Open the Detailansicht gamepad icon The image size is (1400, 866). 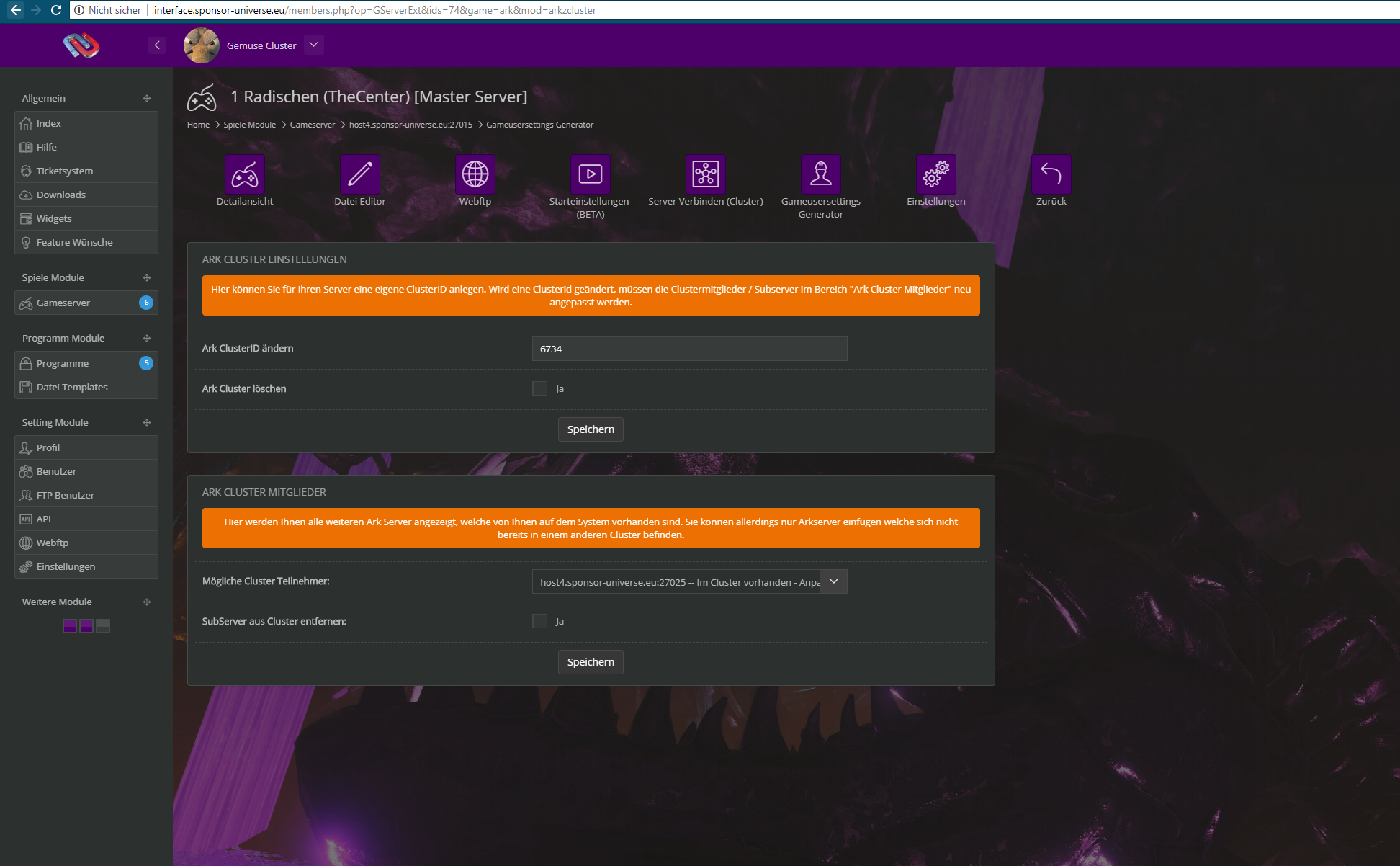[x=245, y=174]
